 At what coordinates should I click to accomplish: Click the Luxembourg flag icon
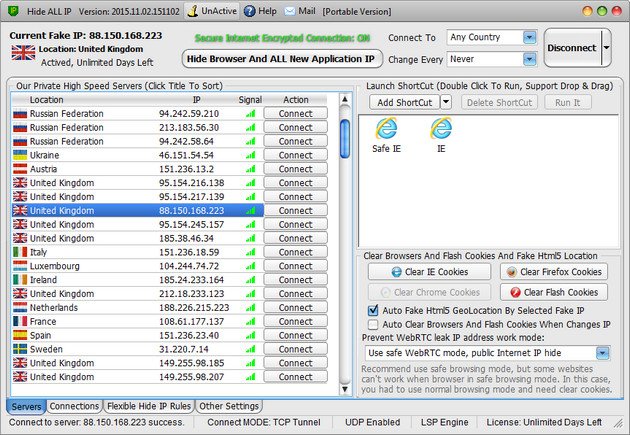pos(20,266)
